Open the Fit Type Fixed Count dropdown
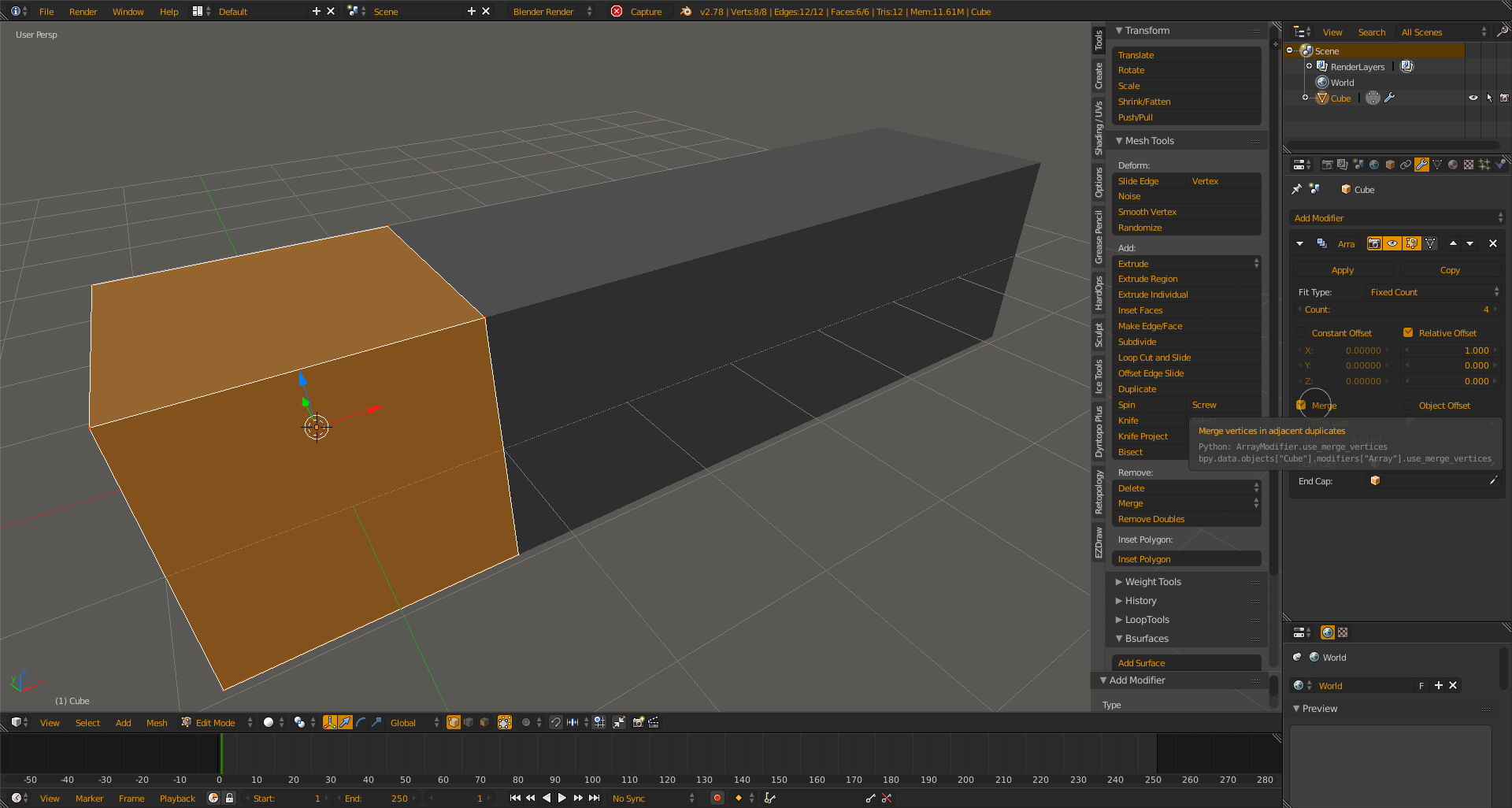The image size is (1512, 808). [x=1434, y=292]
